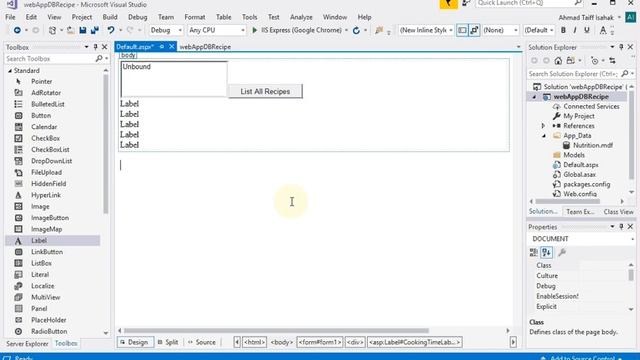The width and height of the screenshot is (640, 360).
Task: Click the browser refresh toolbar icon
Action: coord(356,30)
